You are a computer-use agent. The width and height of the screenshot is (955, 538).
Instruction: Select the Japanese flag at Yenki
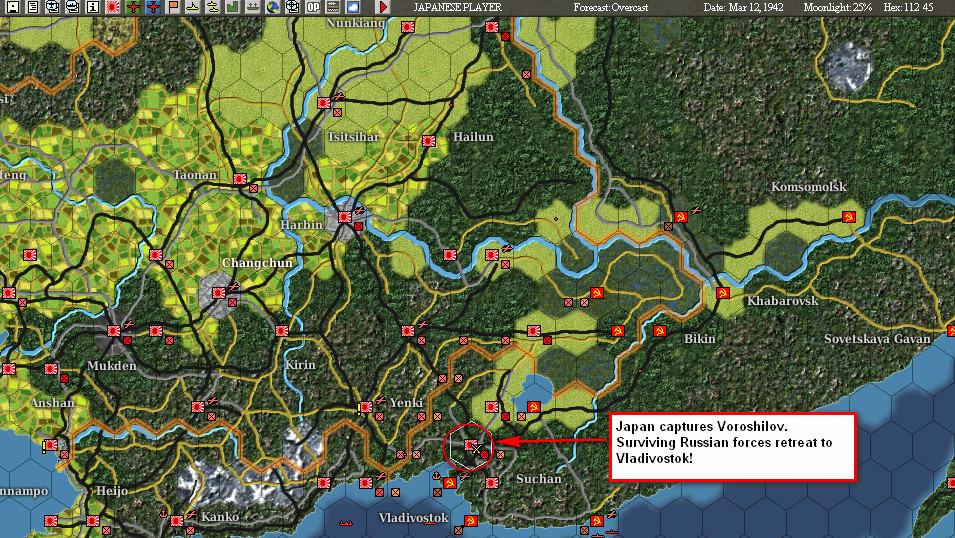coord(365,407)
